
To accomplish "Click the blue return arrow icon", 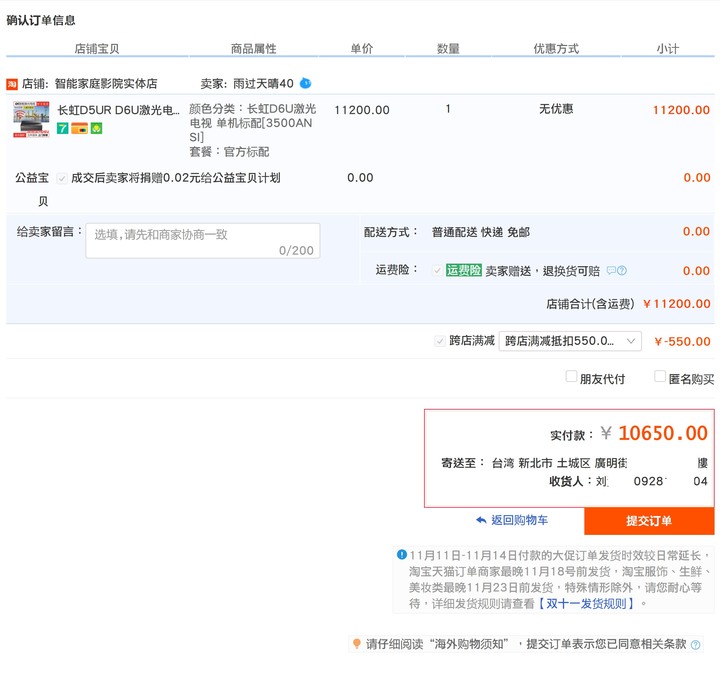I will (x=481, y=520).
